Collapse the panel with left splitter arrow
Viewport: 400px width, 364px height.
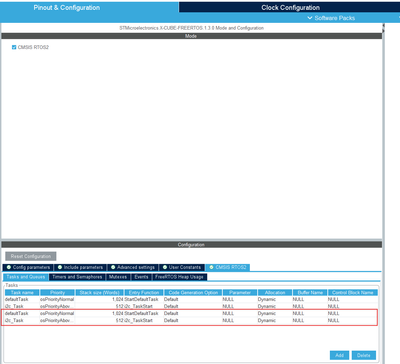(x=383, y=25)
